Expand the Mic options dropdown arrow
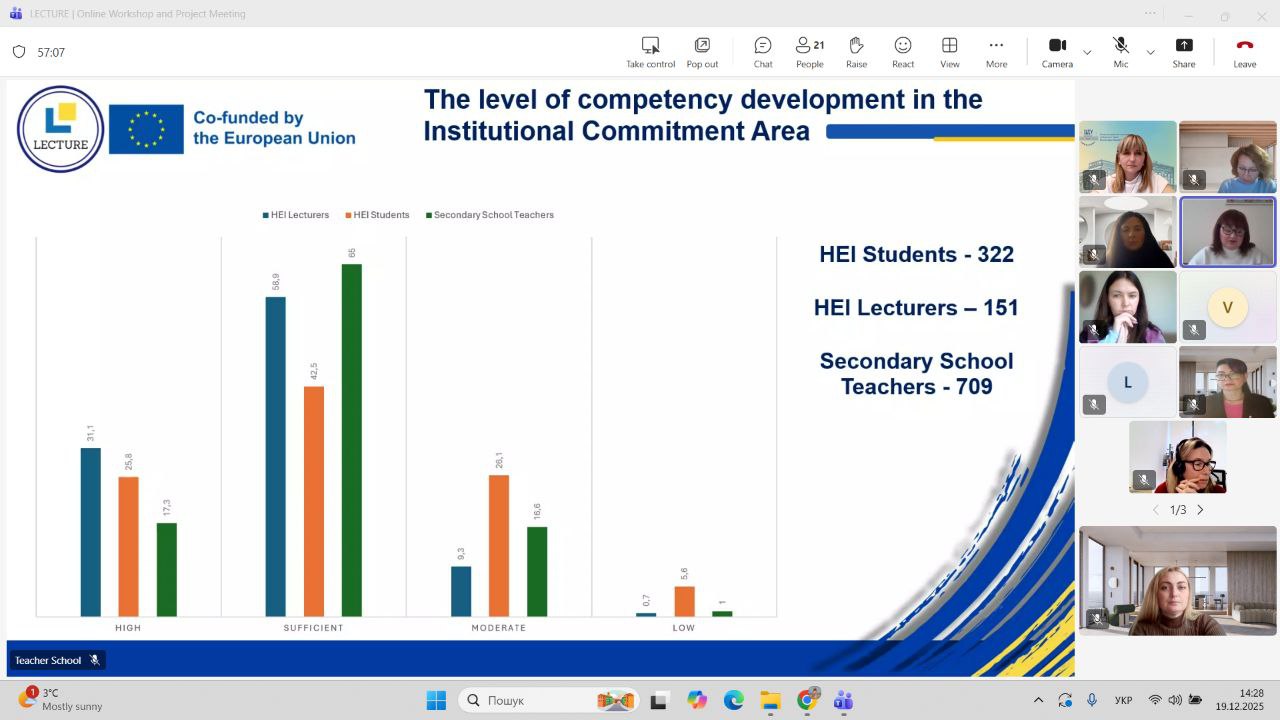Image resolution: width=1280 pixels, height=720 pixels. point(1150,52)
